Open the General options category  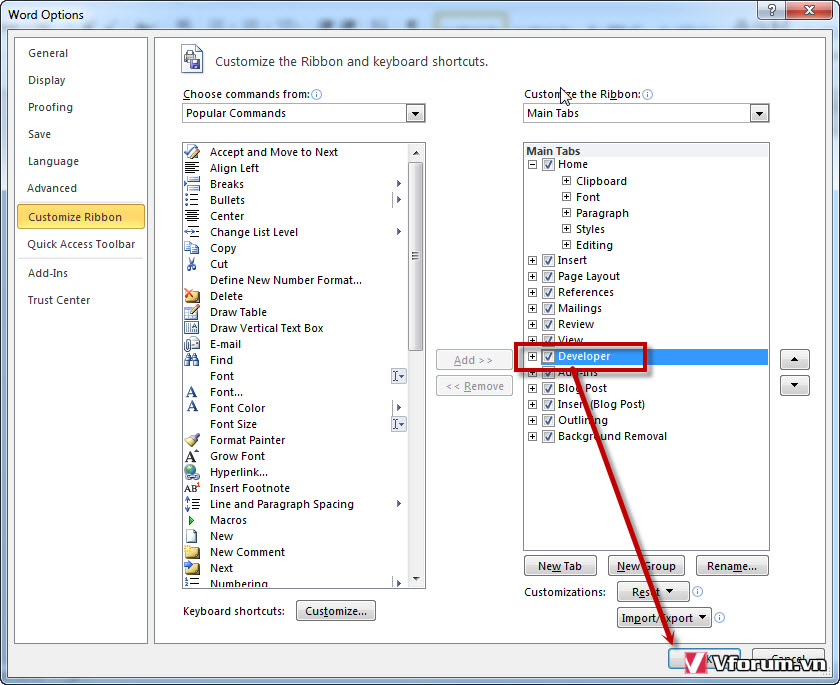(x=48, y=53)
